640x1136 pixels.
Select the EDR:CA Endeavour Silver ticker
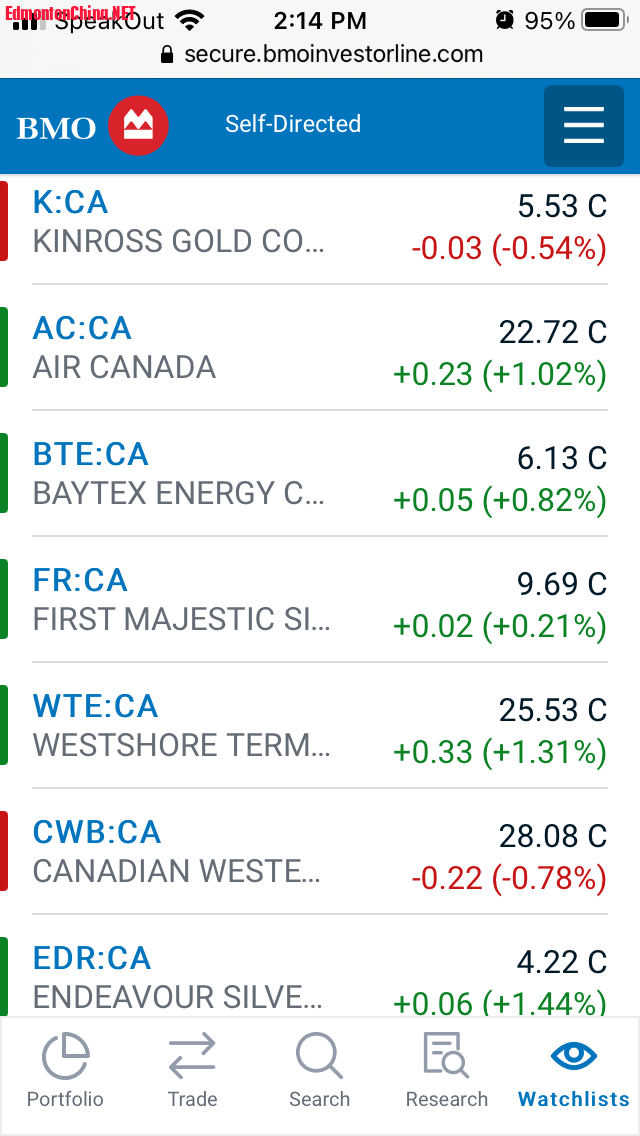92,958
